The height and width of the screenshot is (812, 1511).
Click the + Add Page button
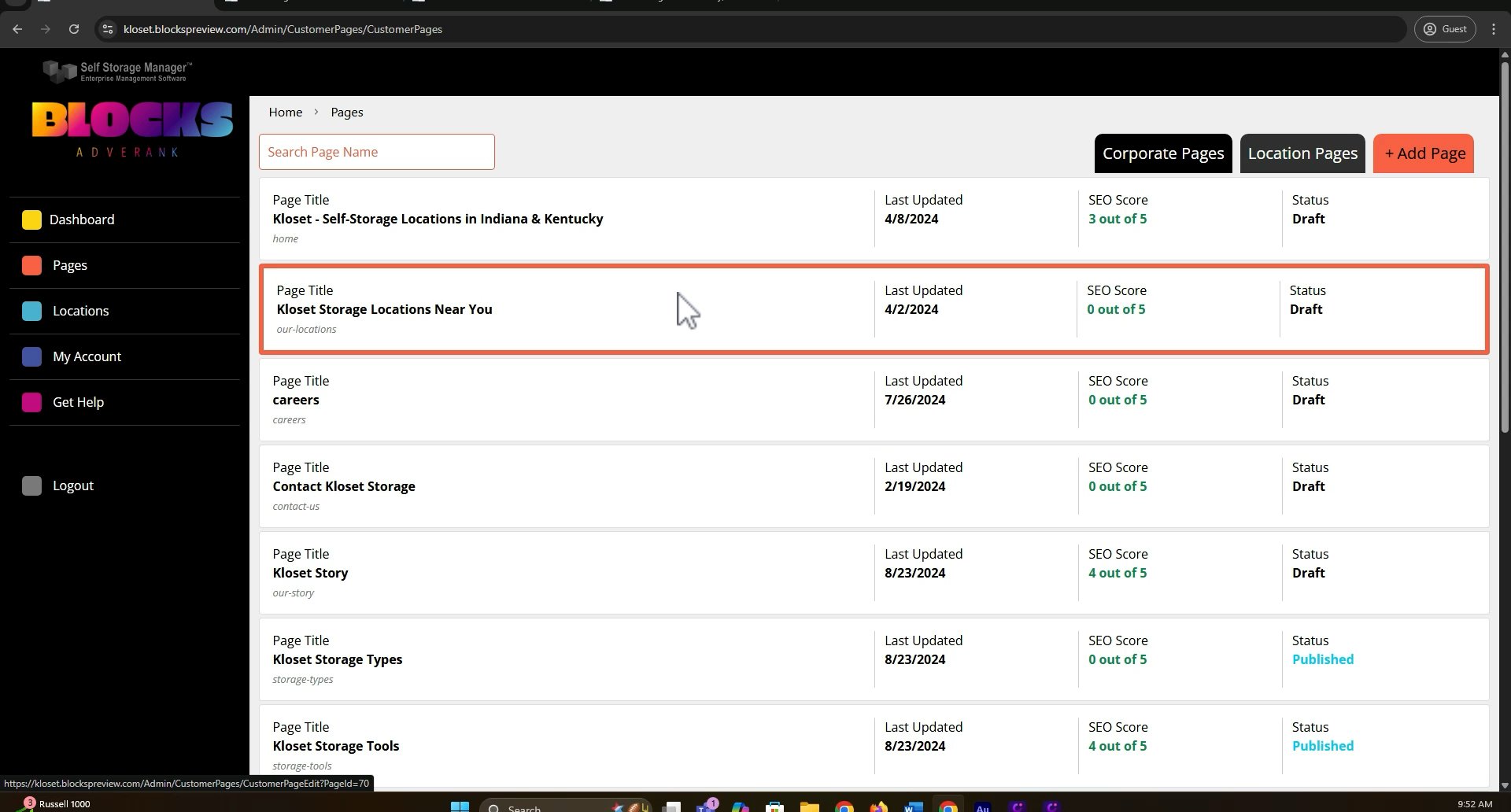tap(1424, 153)
